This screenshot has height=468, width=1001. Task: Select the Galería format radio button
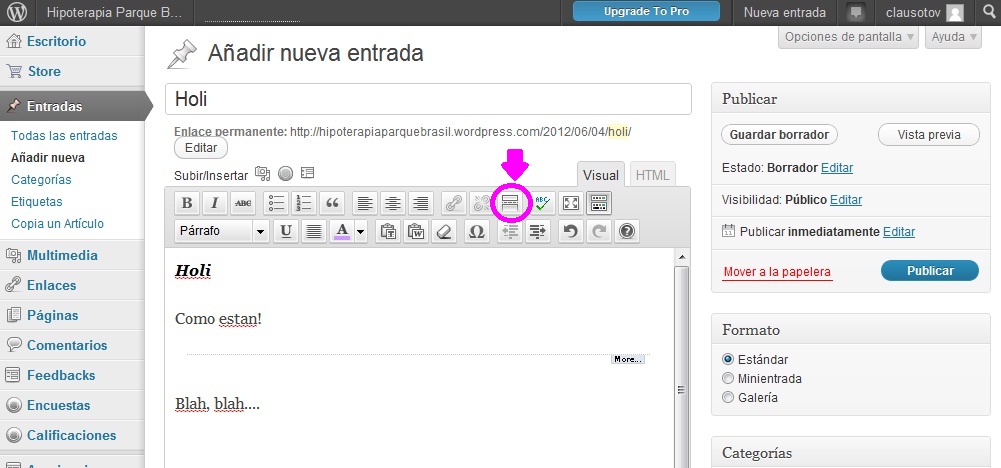728,397
